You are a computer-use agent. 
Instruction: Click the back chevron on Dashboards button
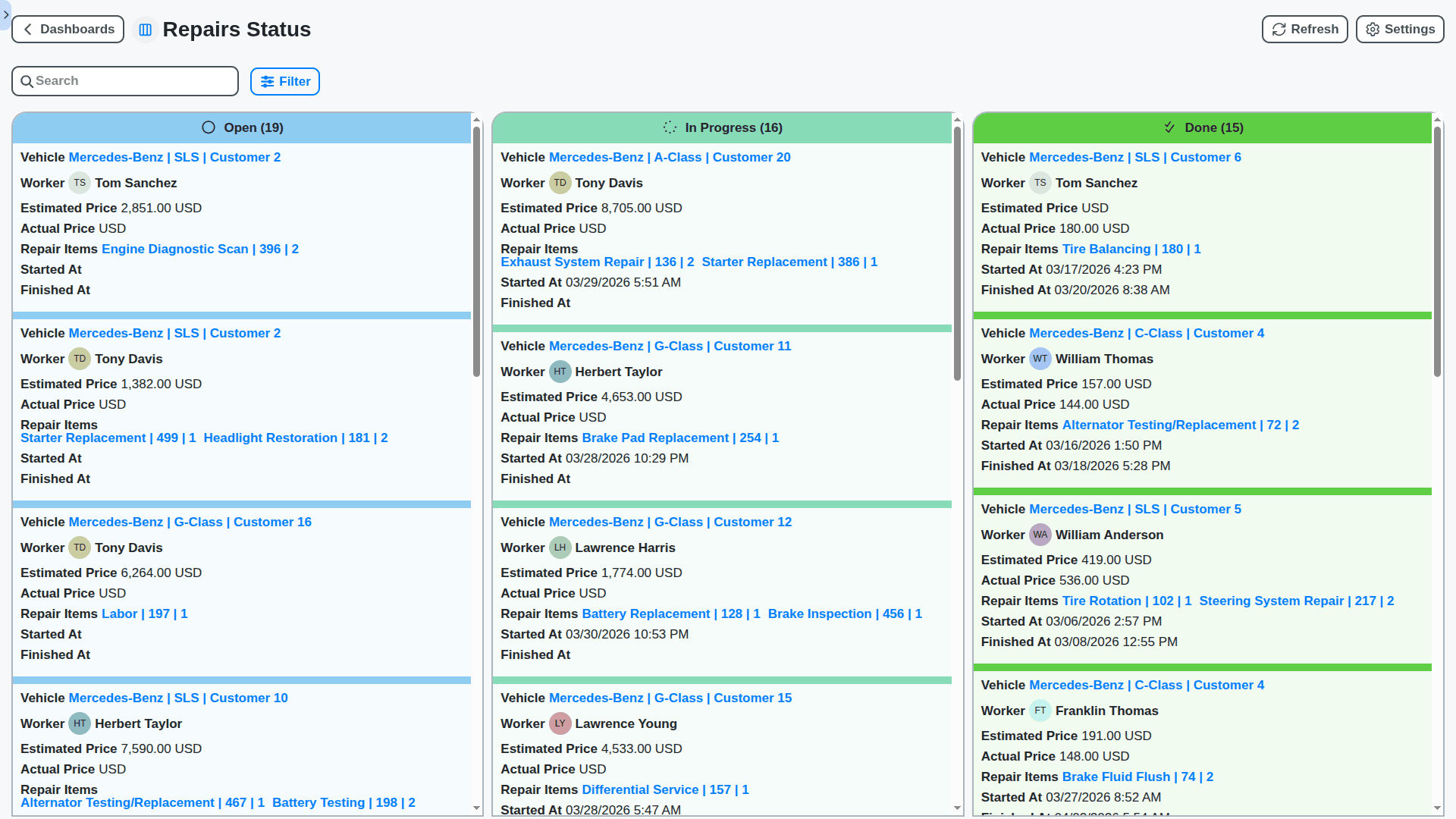pos(27,29)
